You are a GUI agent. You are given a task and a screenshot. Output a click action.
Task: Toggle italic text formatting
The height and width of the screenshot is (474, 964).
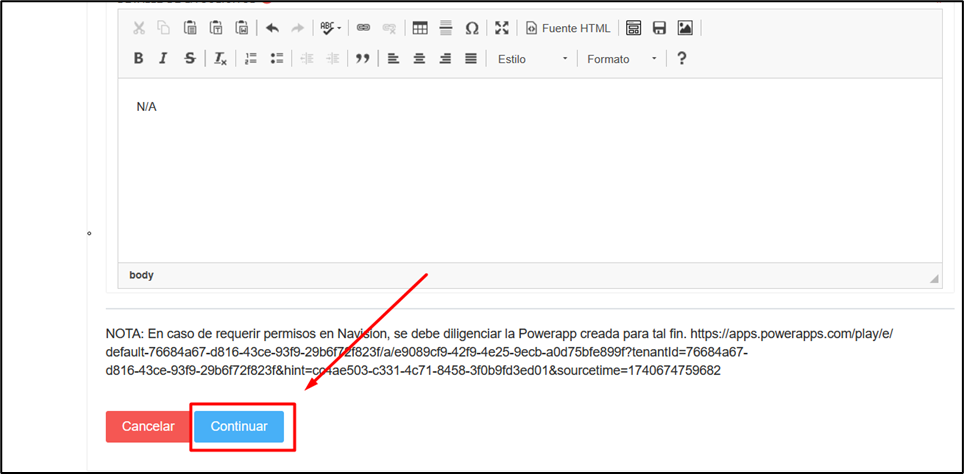[x=164, y=59]
